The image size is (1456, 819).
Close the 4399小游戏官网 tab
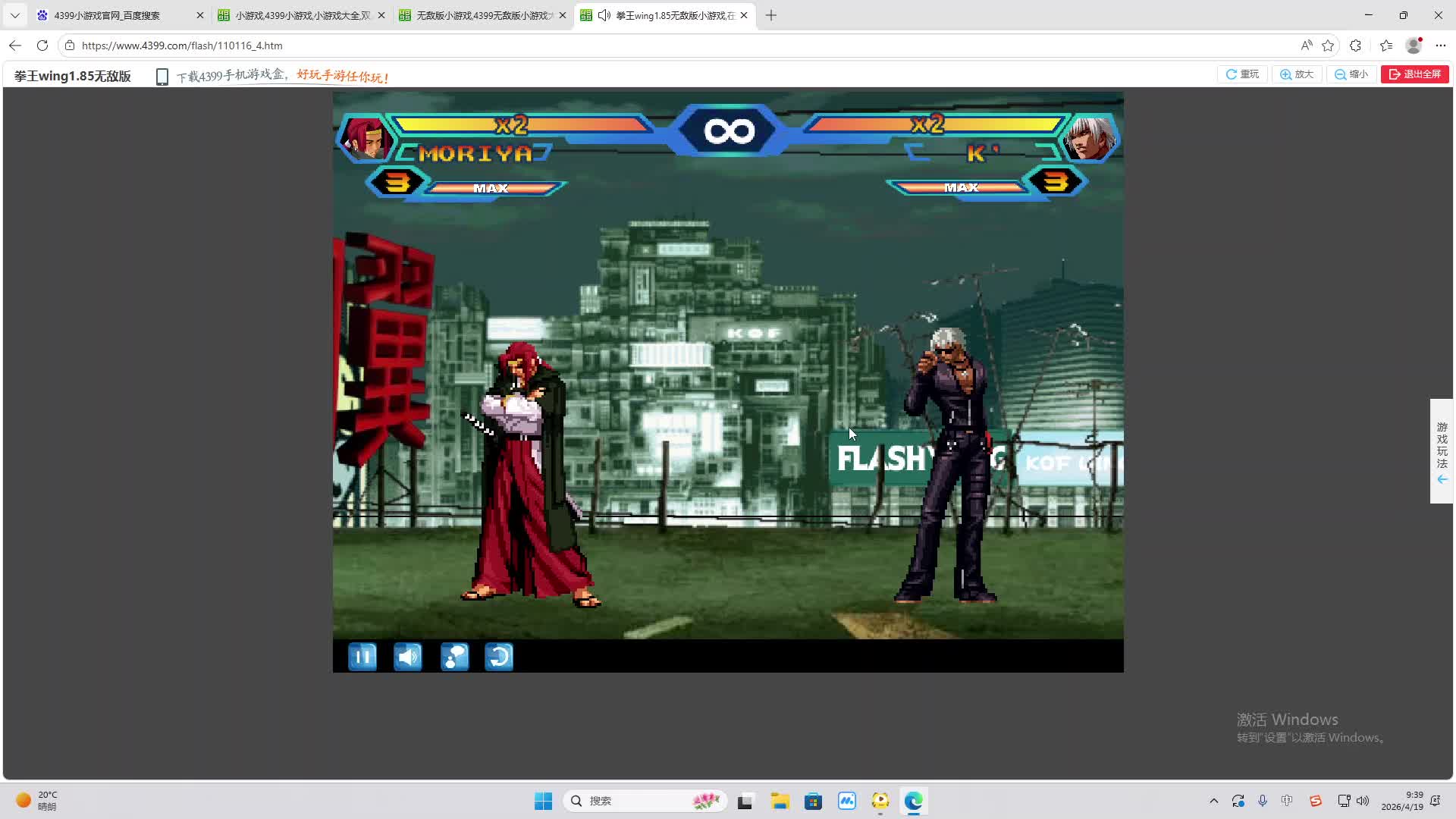point(200,15)
